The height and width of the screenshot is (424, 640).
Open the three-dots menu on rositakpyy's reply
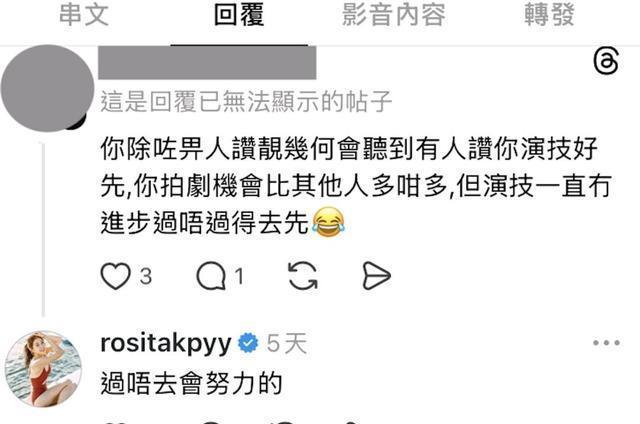(607, 343)
